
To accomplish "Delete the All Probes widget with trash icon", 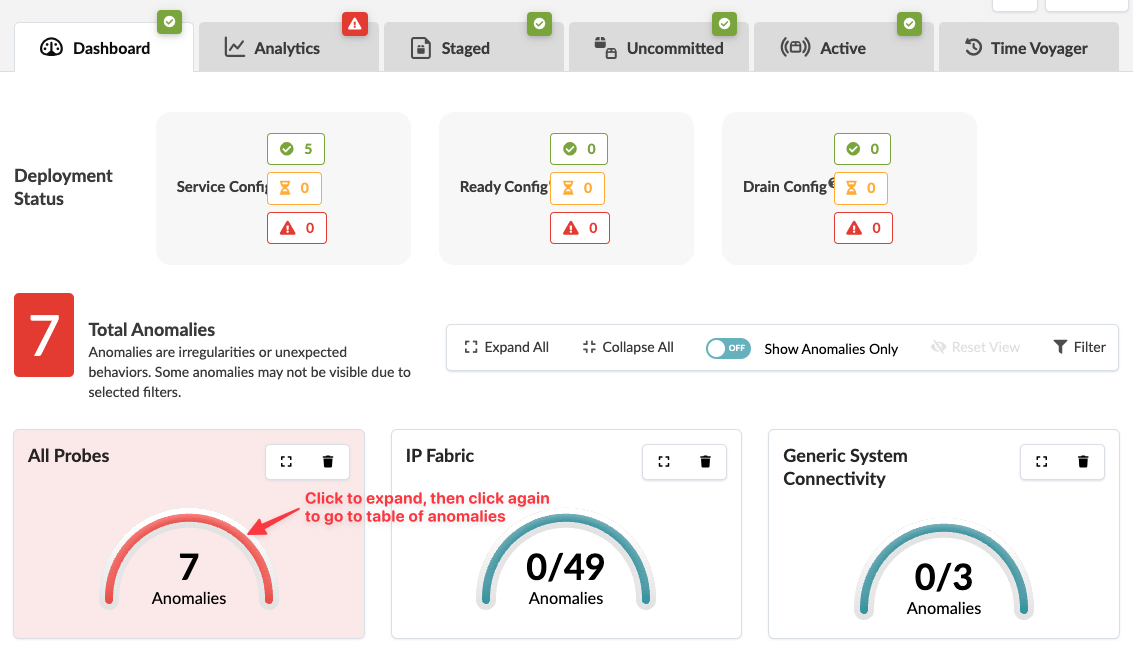I will 328,461.
